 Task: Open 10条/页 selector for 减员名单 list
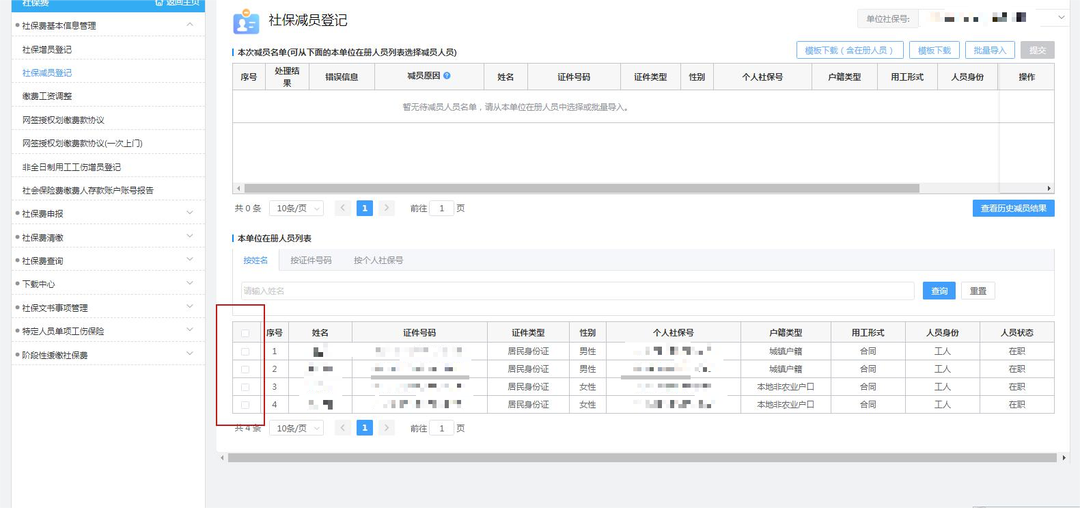[x=296, y=208]
